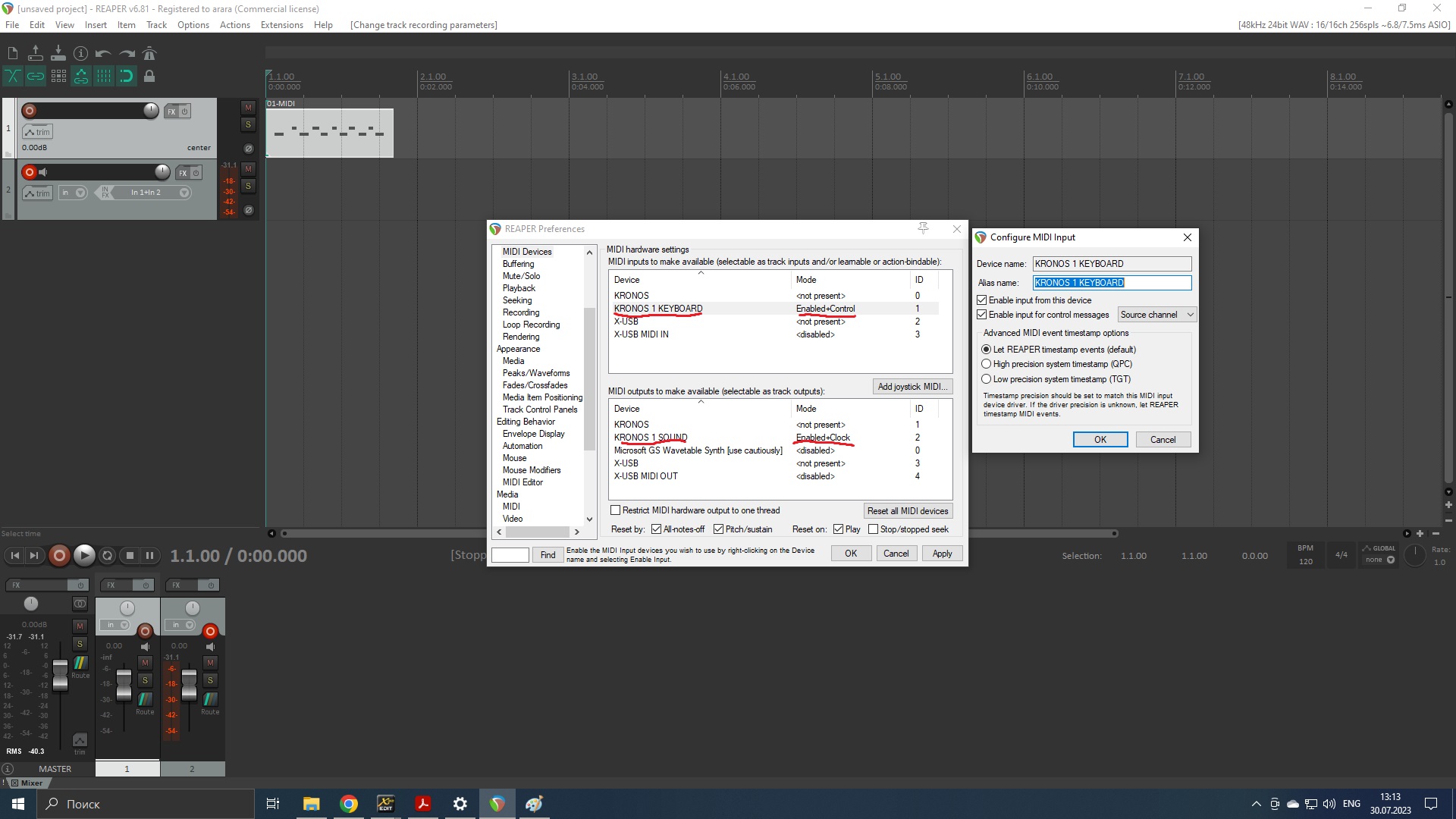Toggle track 1 record arm button
The height and width of the screenshot is (819, 1456).
pyautogui.click(x=30, y=111)
